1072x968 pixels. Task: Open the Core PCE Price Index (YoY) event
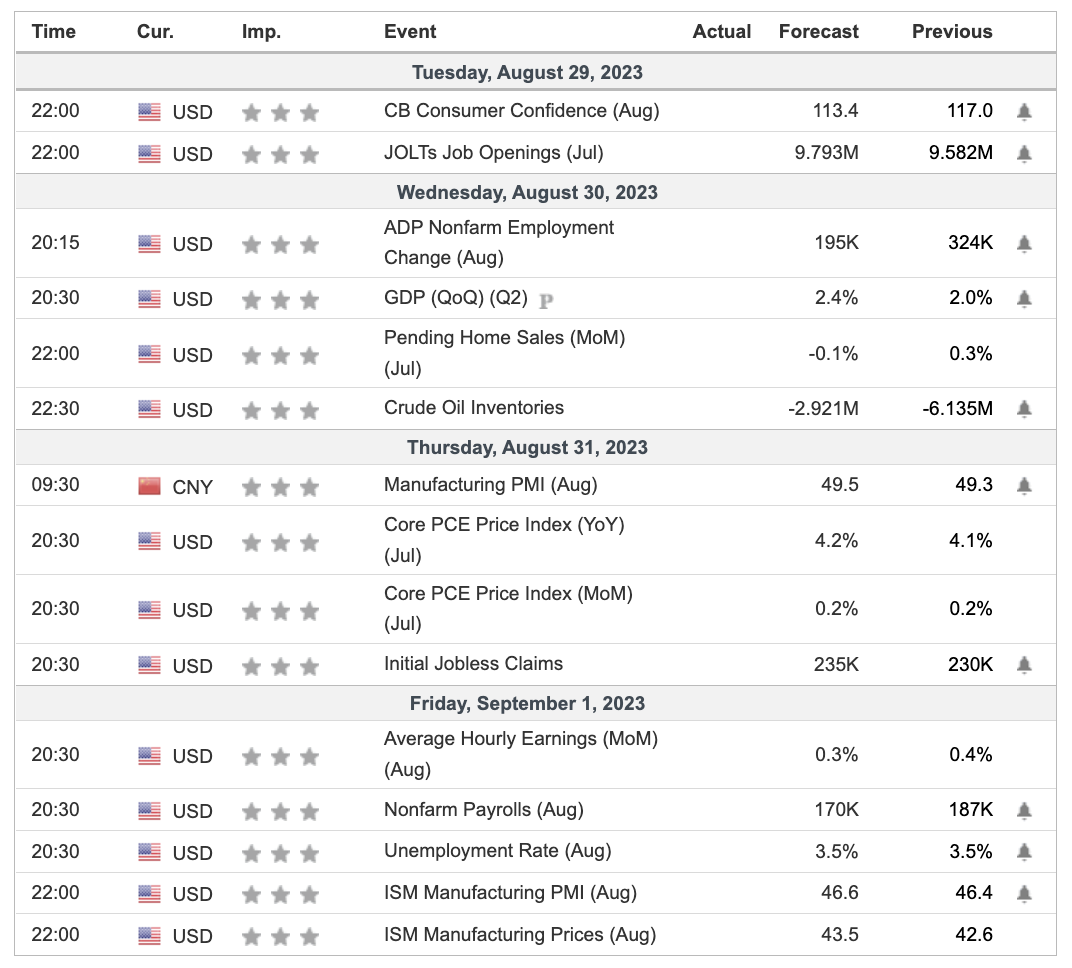(503, 524)
